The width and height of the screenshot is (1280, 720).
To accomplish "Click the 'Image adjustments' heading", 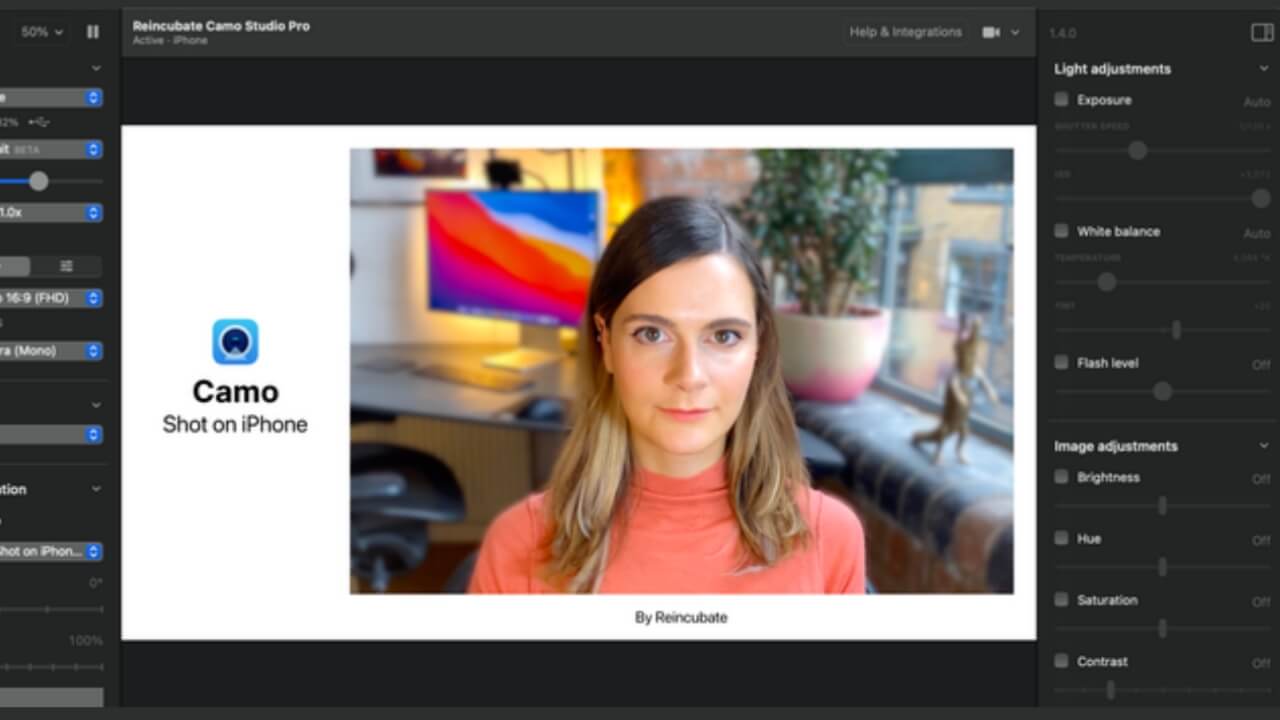I will [x=1116, y=446].
